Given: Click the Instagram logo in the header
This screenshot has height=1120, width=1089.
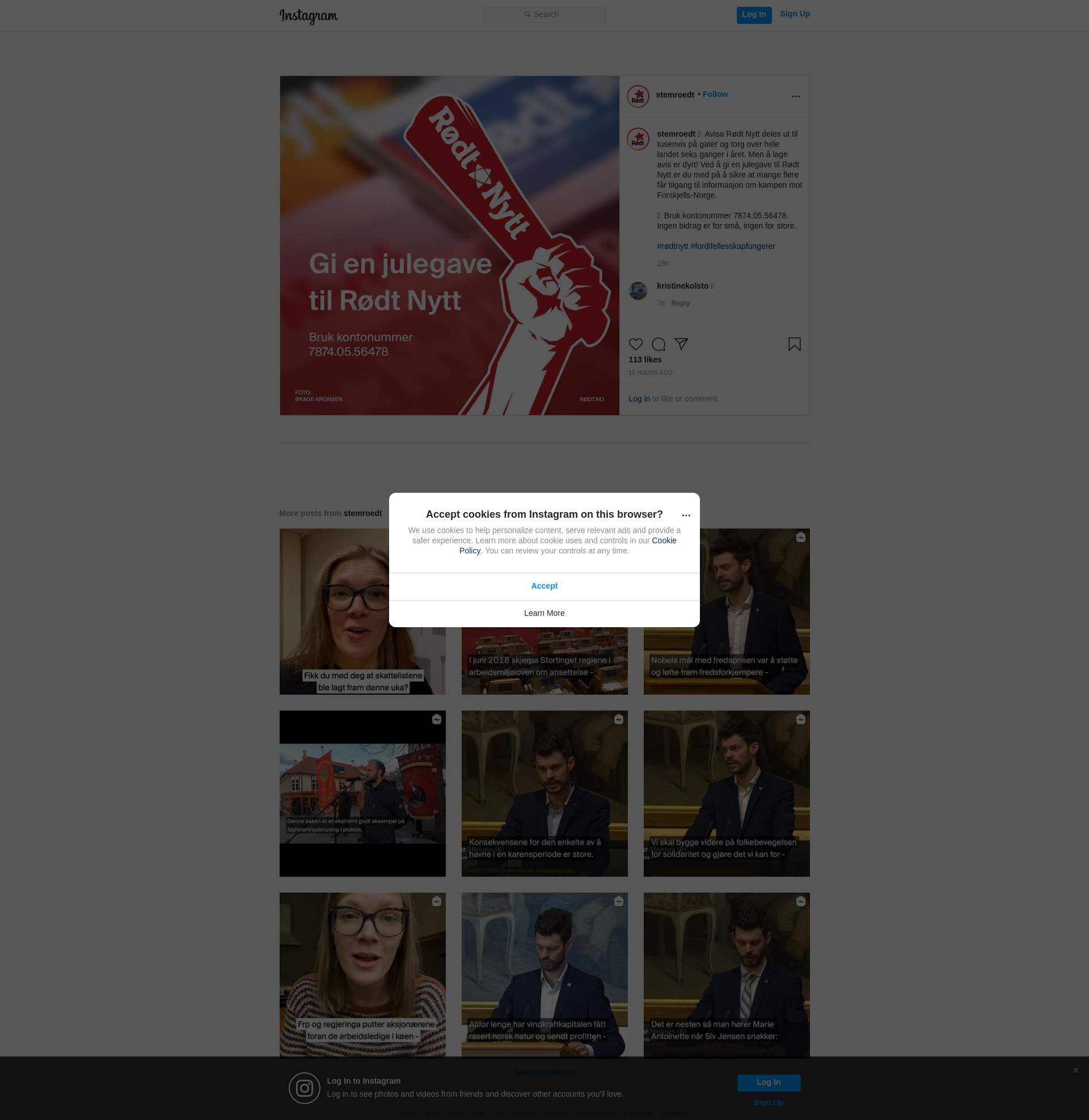Looking at the screenshot, I should tap(309, 16).
